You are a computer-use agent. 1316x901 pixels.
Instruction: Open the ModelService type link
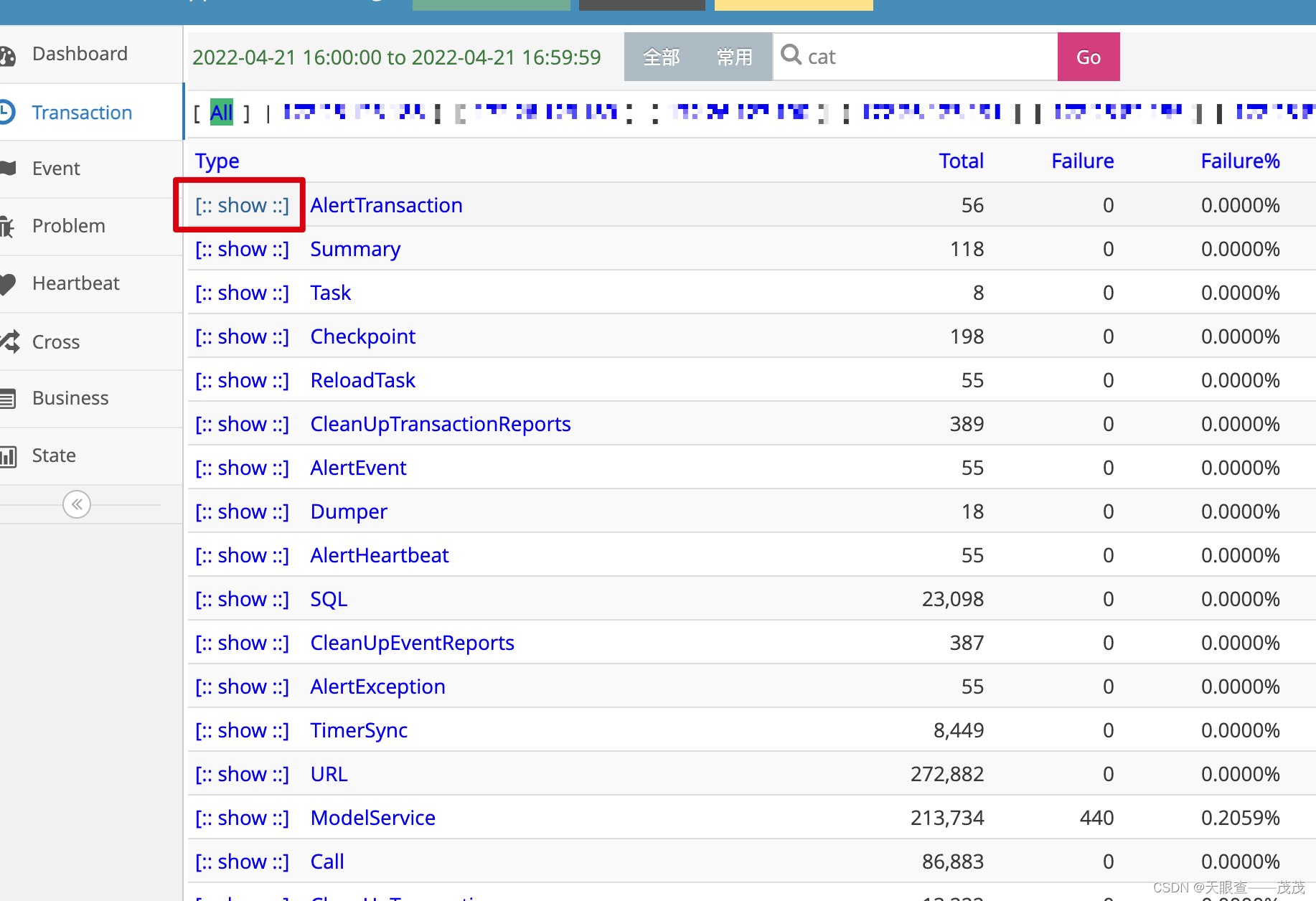(372, 818)
